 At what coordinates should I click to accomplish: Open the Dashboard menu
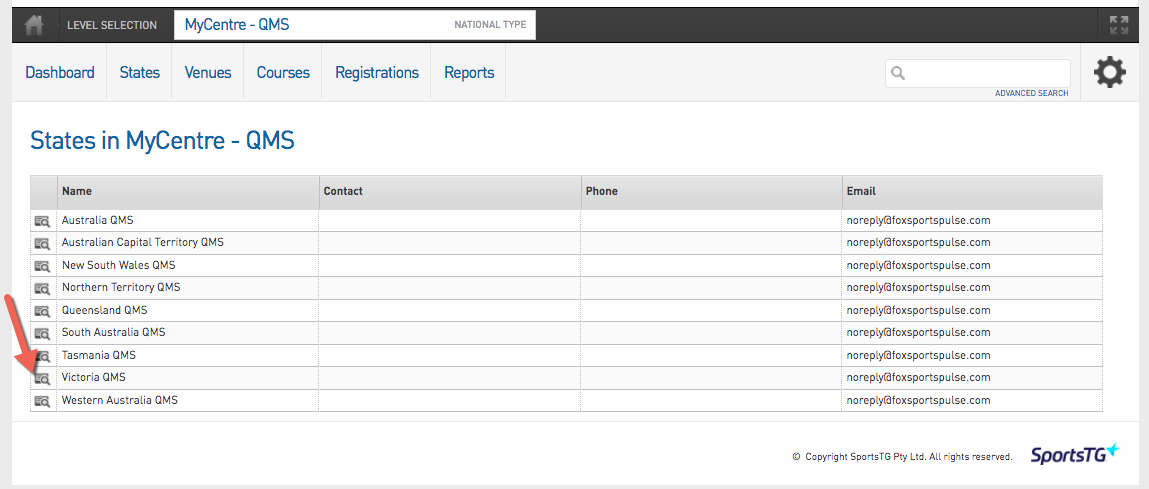(60, 73)
